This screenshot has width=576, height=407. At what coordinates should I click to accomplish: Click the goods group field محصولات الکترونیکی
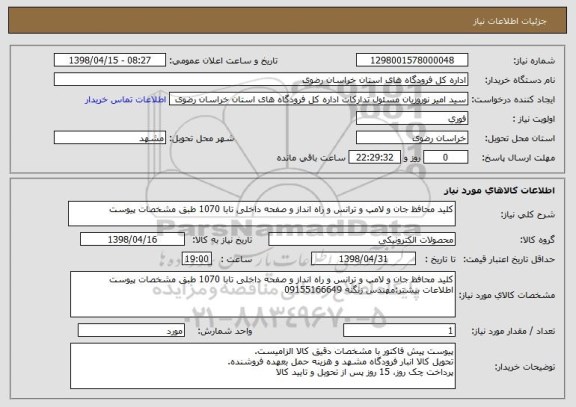[x=362, y=239]
